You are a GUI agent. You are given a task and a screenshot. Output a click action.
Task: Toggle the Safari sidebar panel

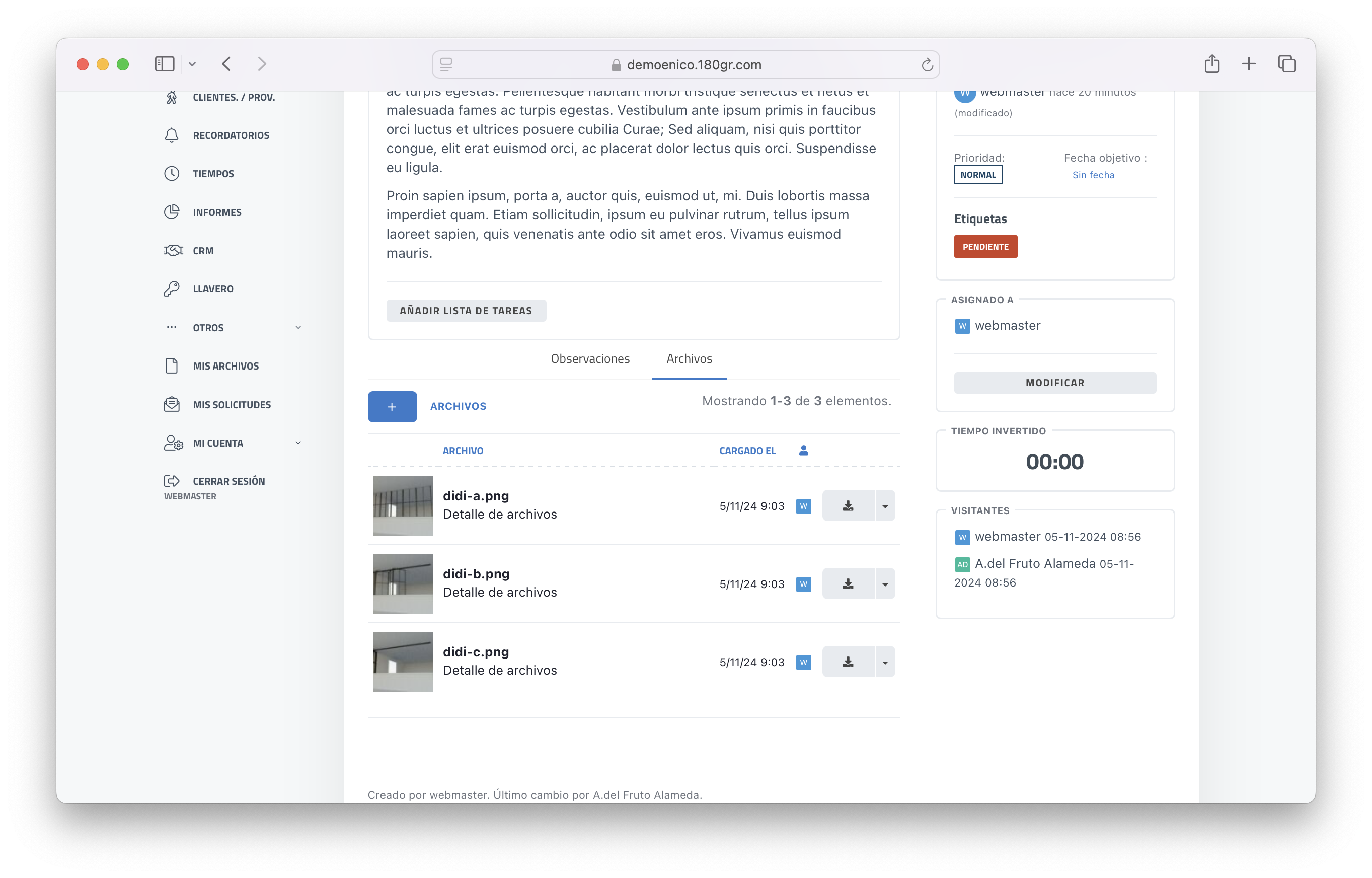[x=164, y=64]
